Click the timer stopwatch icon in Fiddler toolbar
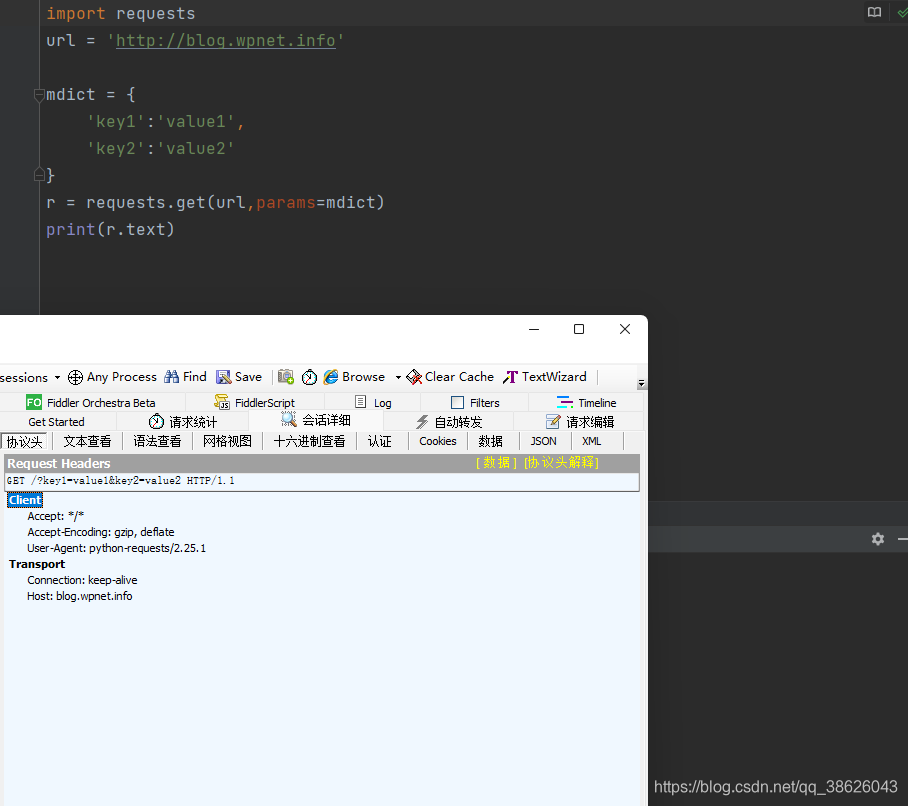 click(309, 378)
